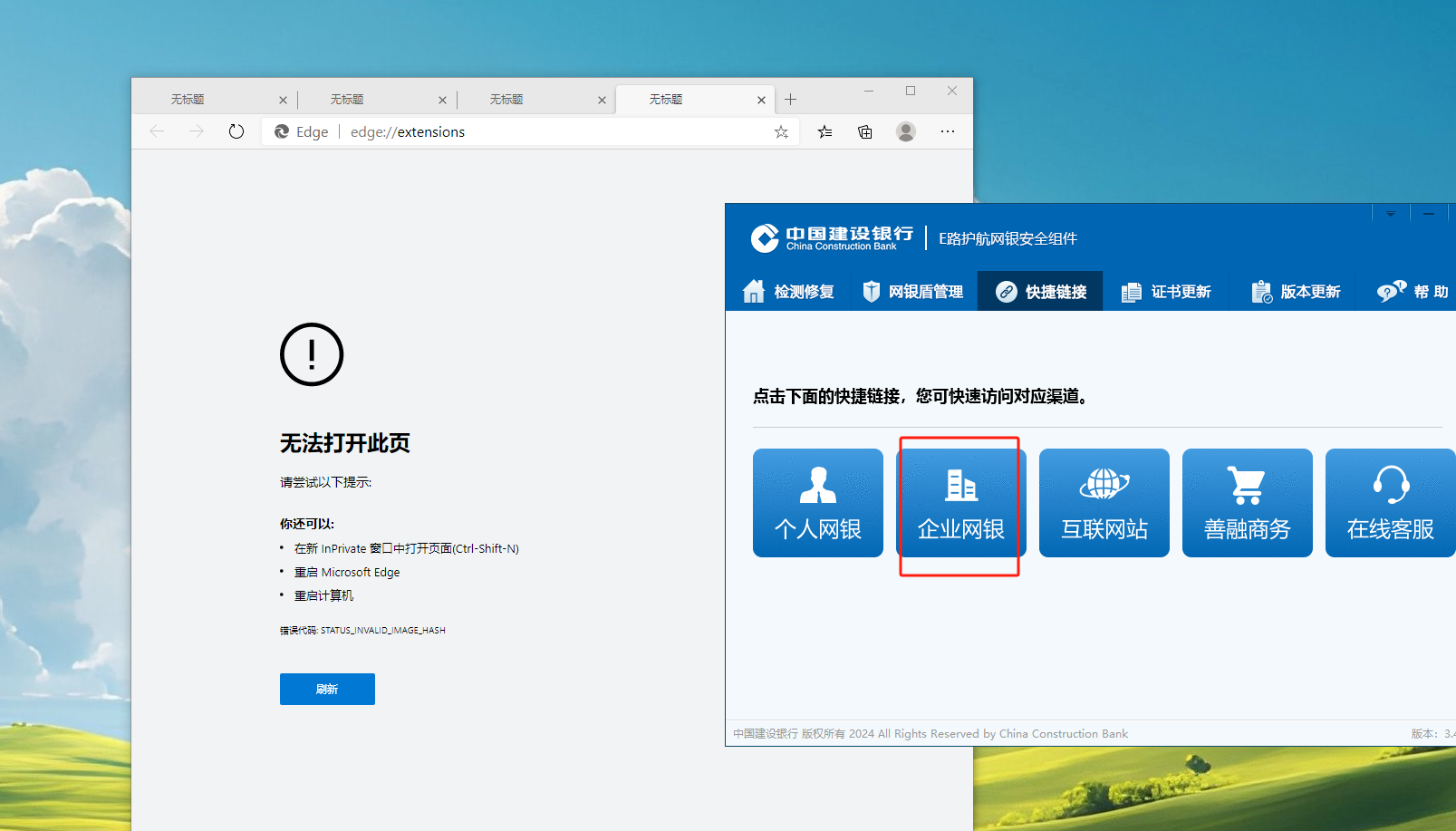
Task: Open 互联网站 internet site tile
Action: click(x=1104, y=503)
